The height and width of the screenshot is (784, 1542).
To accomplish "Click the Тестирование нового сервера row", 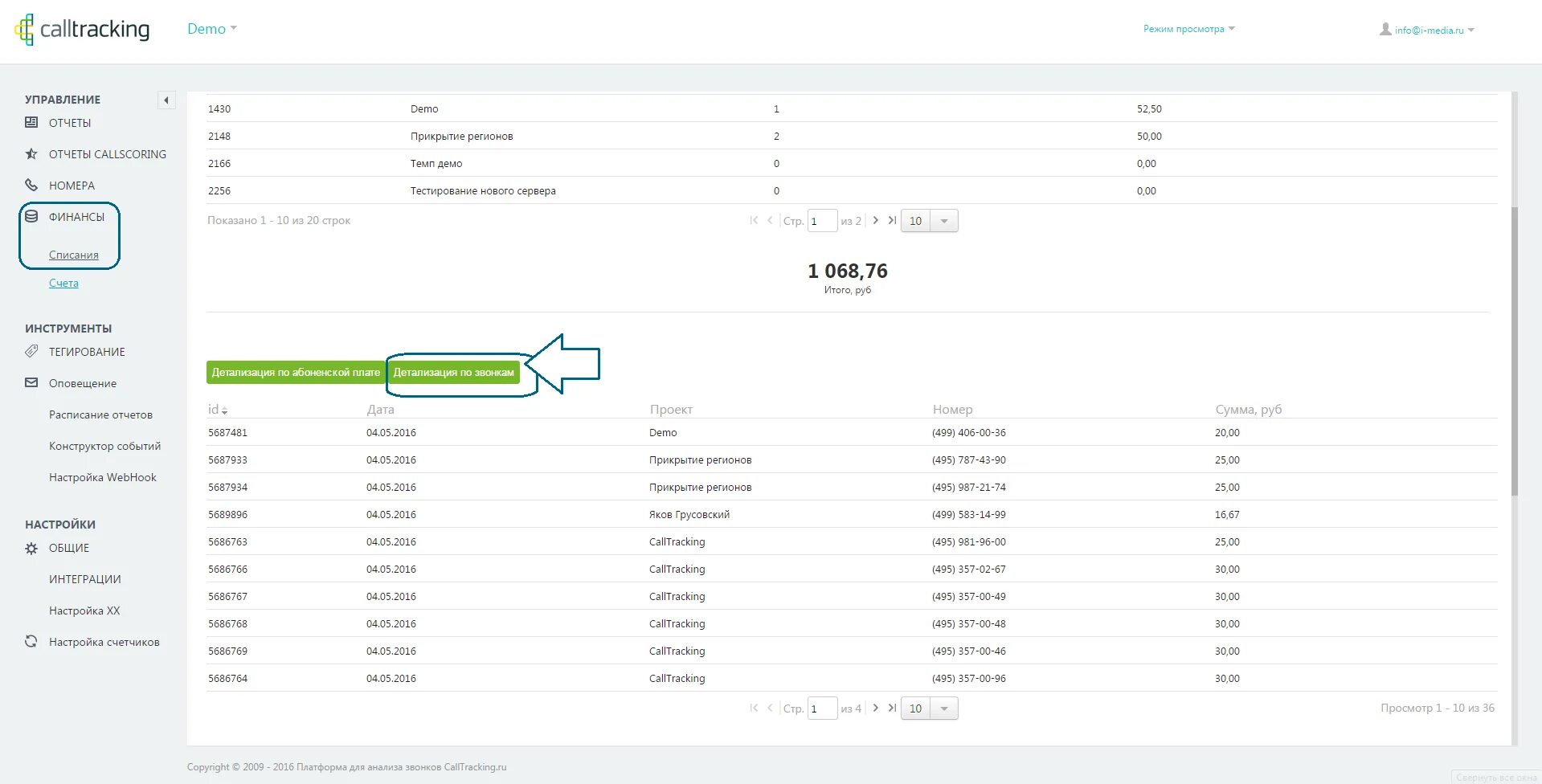I will pos(852,190).
